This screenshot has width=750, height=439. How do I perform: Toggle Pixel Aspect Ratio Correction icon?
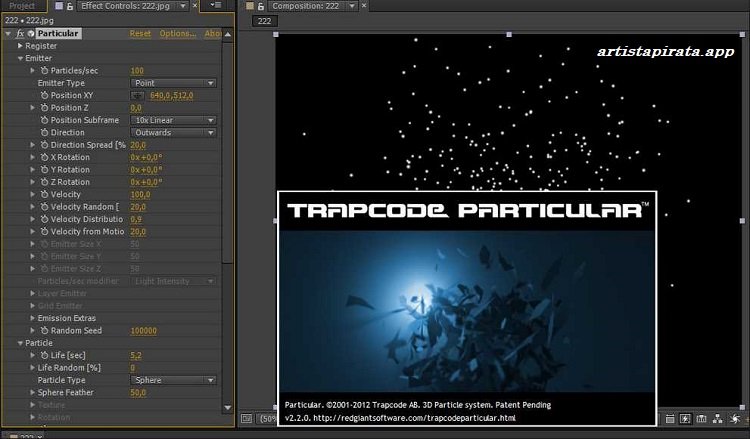pos(670,419)
